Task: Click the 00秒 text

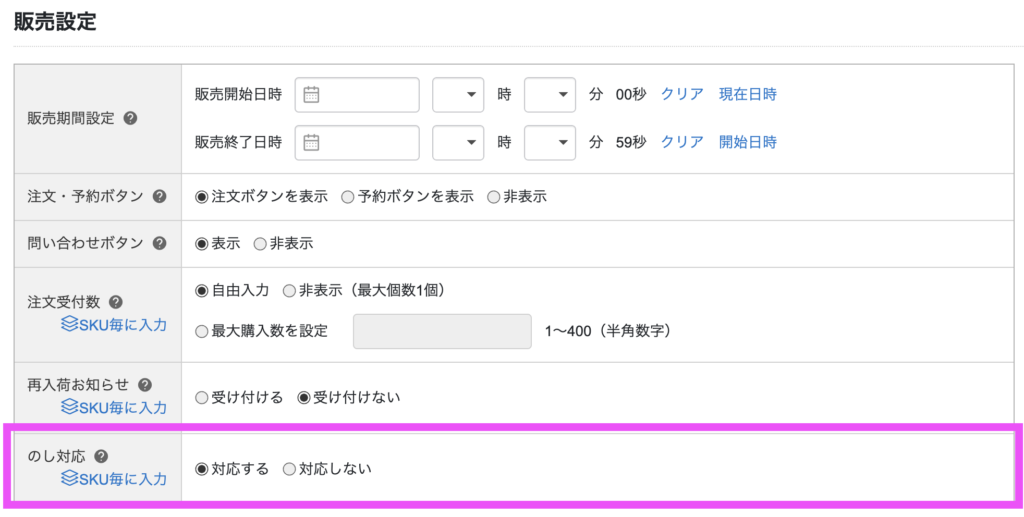Action: 631,95
